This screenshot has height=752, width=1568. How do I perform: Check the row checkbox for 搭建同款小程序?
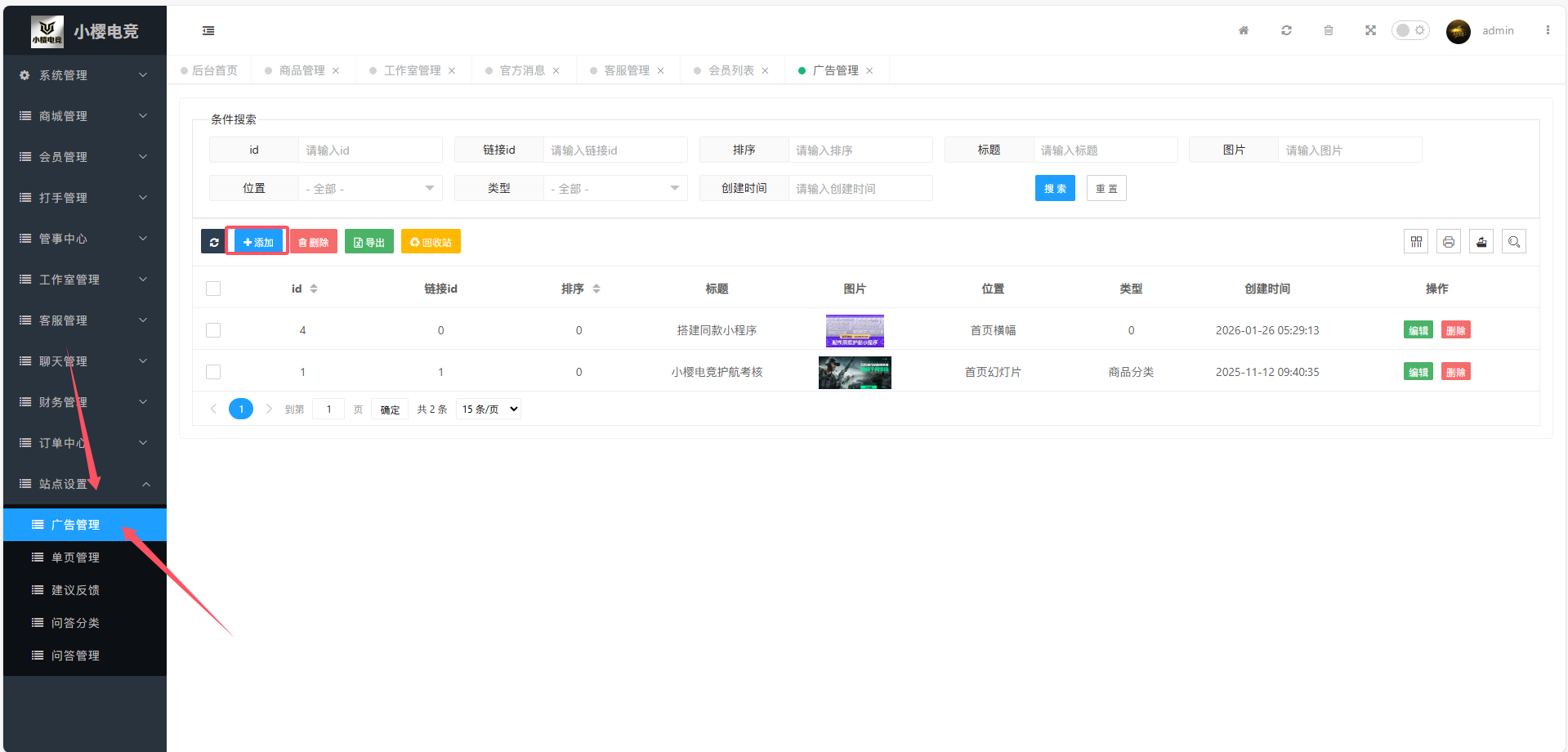pyautogui.click(x=213, y=330)
